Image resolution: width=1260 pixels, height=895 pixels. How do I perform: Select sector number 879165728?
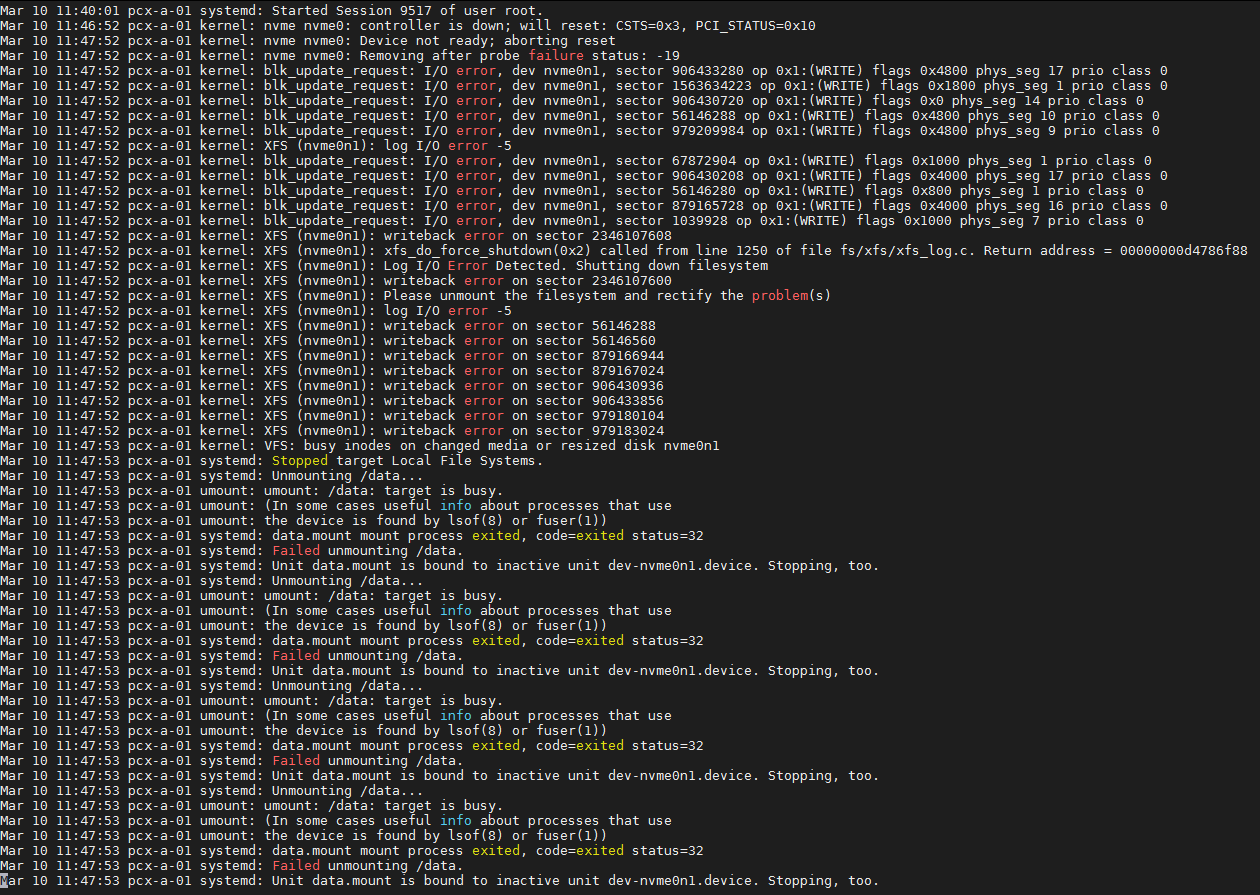click(x=708, y=205)
